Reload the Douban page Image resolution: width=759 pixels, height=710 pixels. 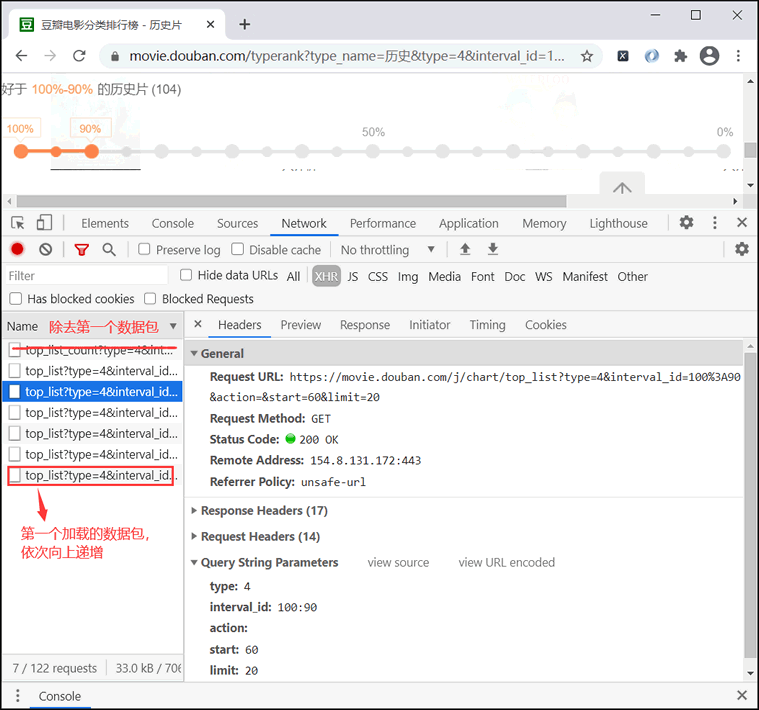point(79,56)
